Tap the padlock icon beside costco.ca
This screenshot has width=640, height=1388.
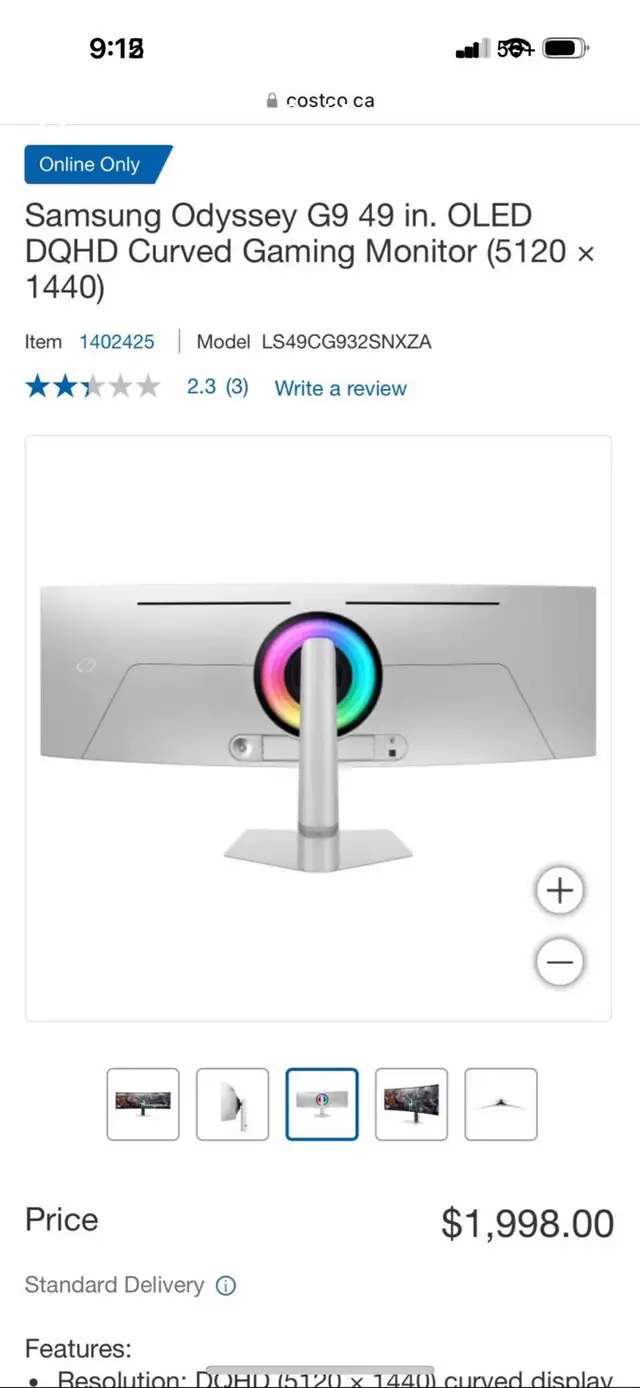(272, 101)
